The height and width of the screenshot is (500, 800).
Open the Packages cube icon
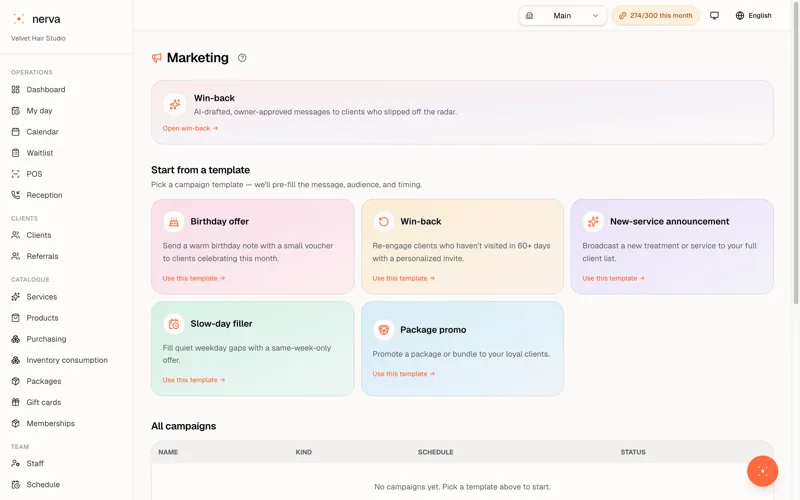click(16, 381)
